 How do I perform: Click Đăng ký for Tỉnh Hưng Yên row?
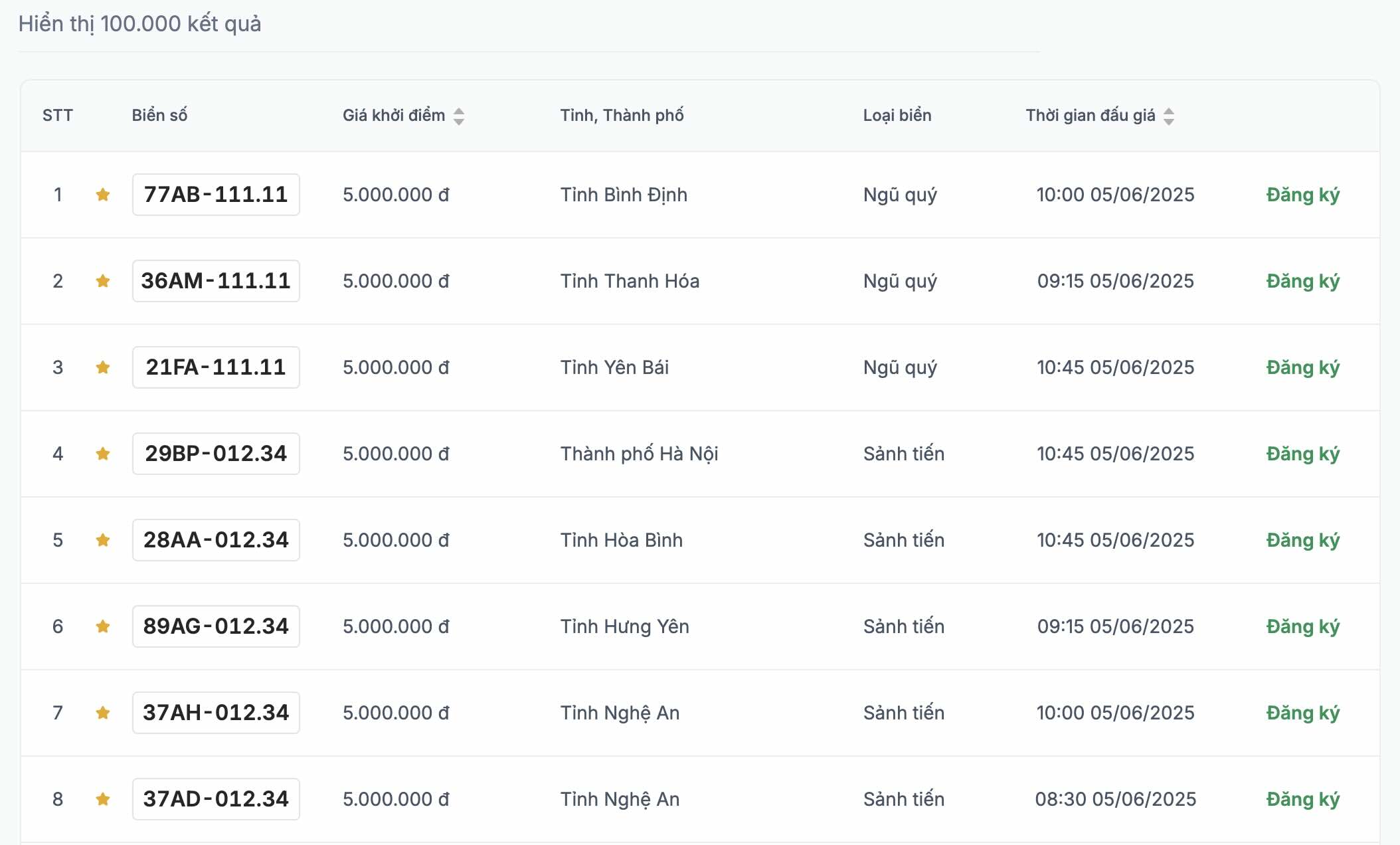[1302, 626]
